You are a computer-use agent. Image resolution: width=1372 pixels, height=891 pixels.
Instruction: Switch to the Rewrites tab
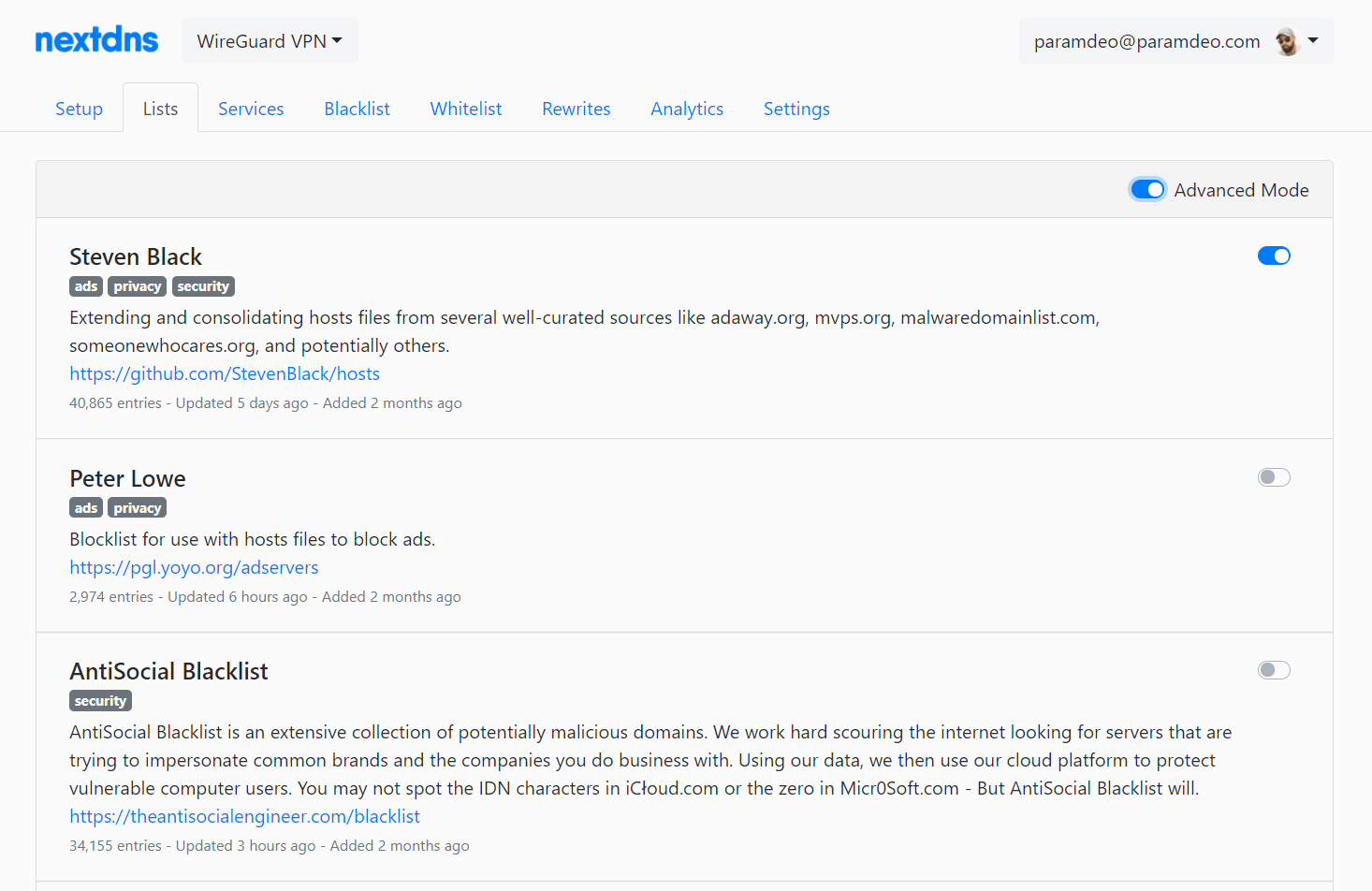577,109
